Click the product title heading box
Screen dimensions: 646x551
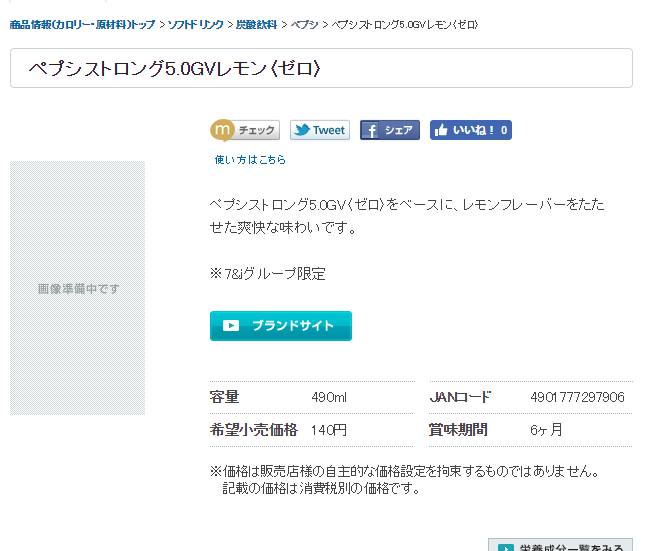[321, 68]
